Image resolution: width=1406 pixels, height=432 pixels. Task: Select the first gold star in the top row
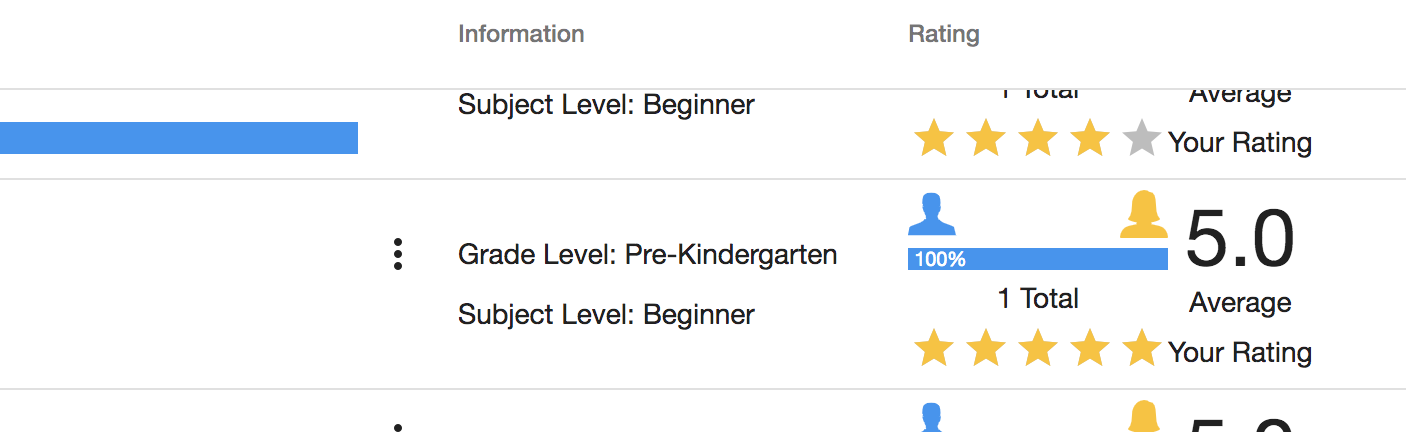934,140
